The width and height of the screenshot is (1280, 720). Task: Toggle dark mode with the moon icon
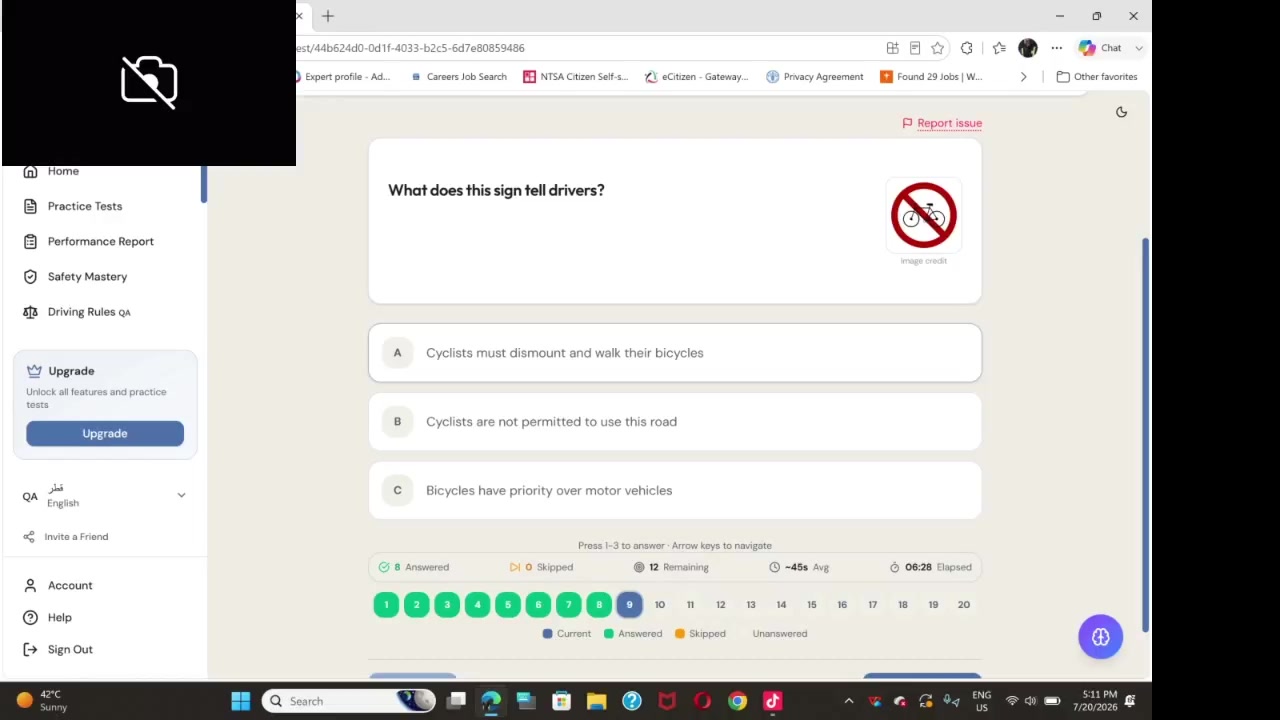point(1121,112)
